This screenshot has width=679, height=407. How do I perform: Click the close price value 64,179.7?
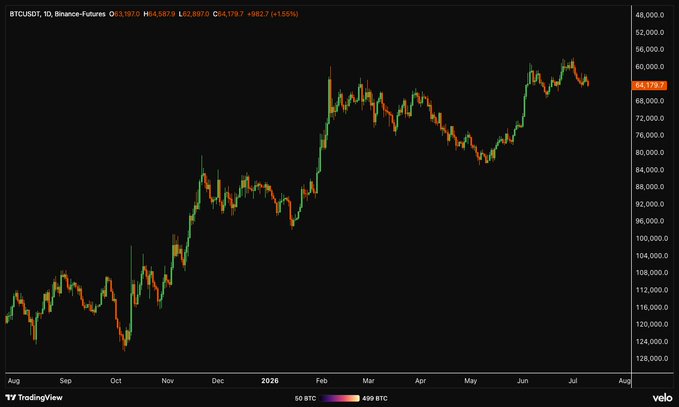(230, 14)
